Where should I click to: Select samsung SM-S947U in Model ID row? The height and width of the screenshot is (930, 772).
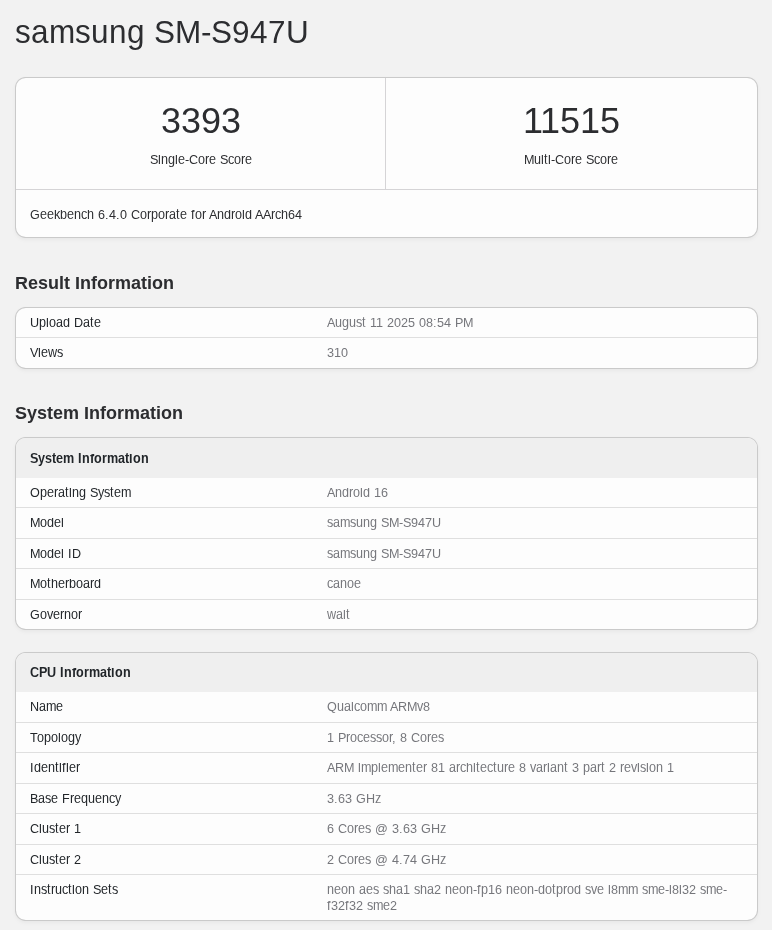(x=384, y=553)
